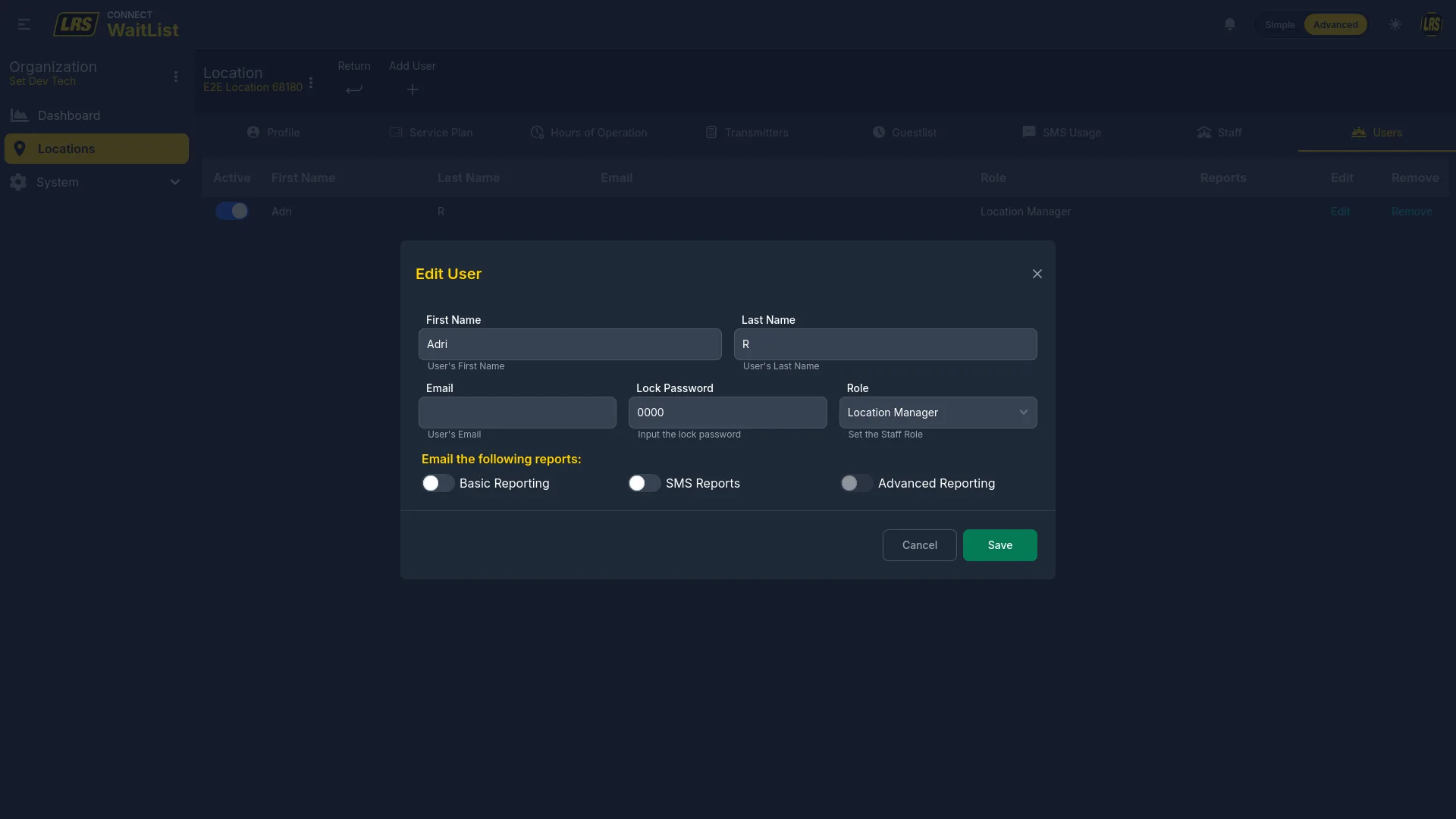
Task: Enable the Basic Reporting toggle
Action: (x=438, y=483)
